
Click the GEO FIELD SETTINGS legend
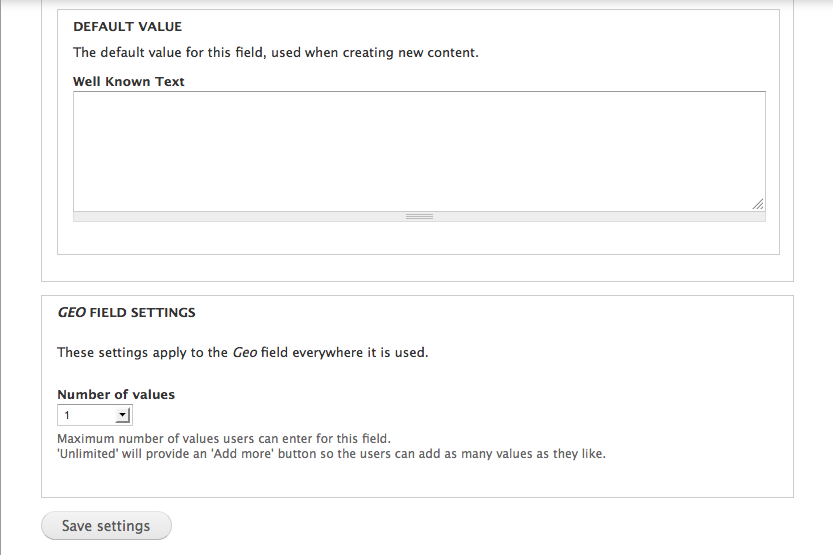[x=126, y=312]
